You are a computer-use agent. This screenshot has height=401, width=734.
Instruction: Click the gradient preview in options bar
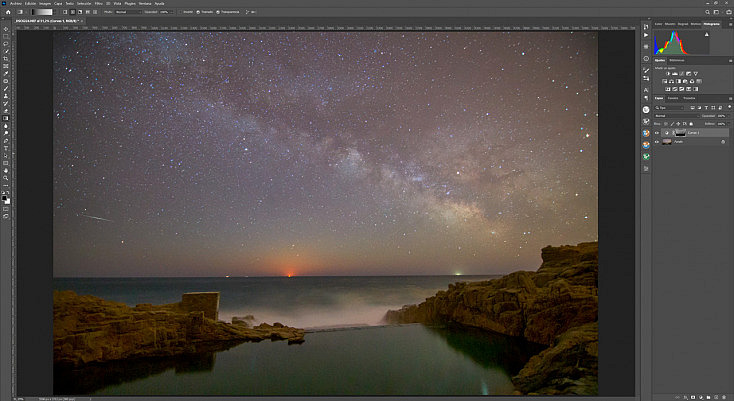point(42,12)
